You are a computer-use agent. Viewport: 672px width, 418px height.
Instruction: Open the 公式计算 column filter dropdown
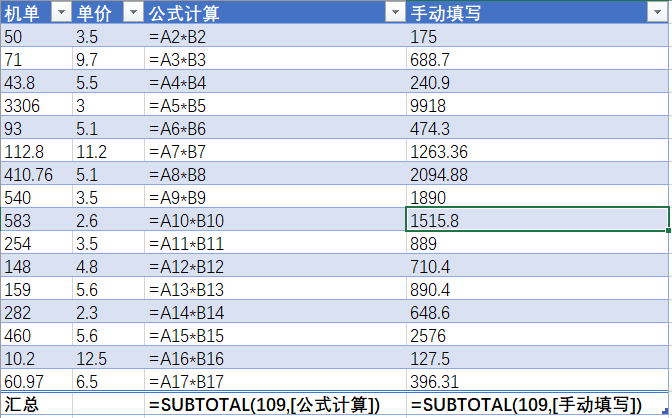[395, 12]
